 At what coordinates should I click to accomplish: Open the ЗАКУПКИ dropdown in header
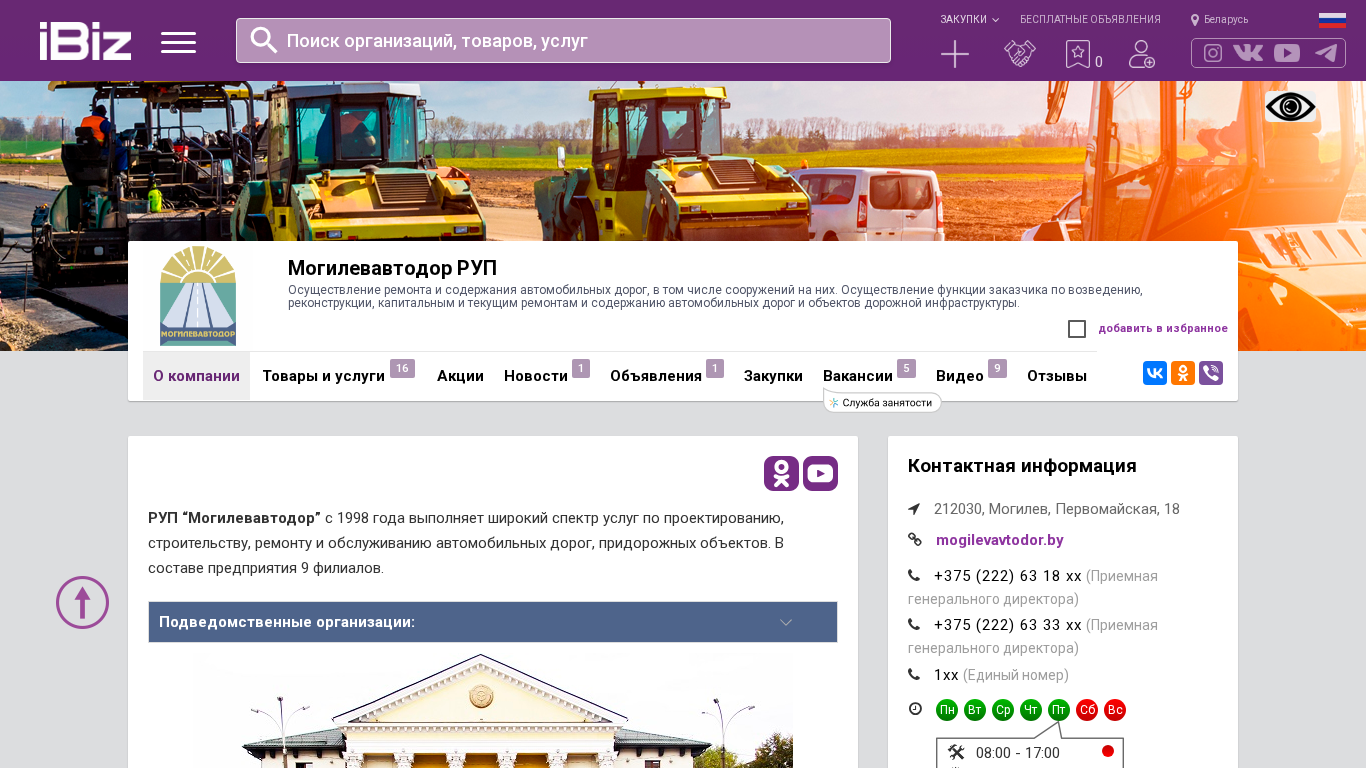click(x=969, y=20)
